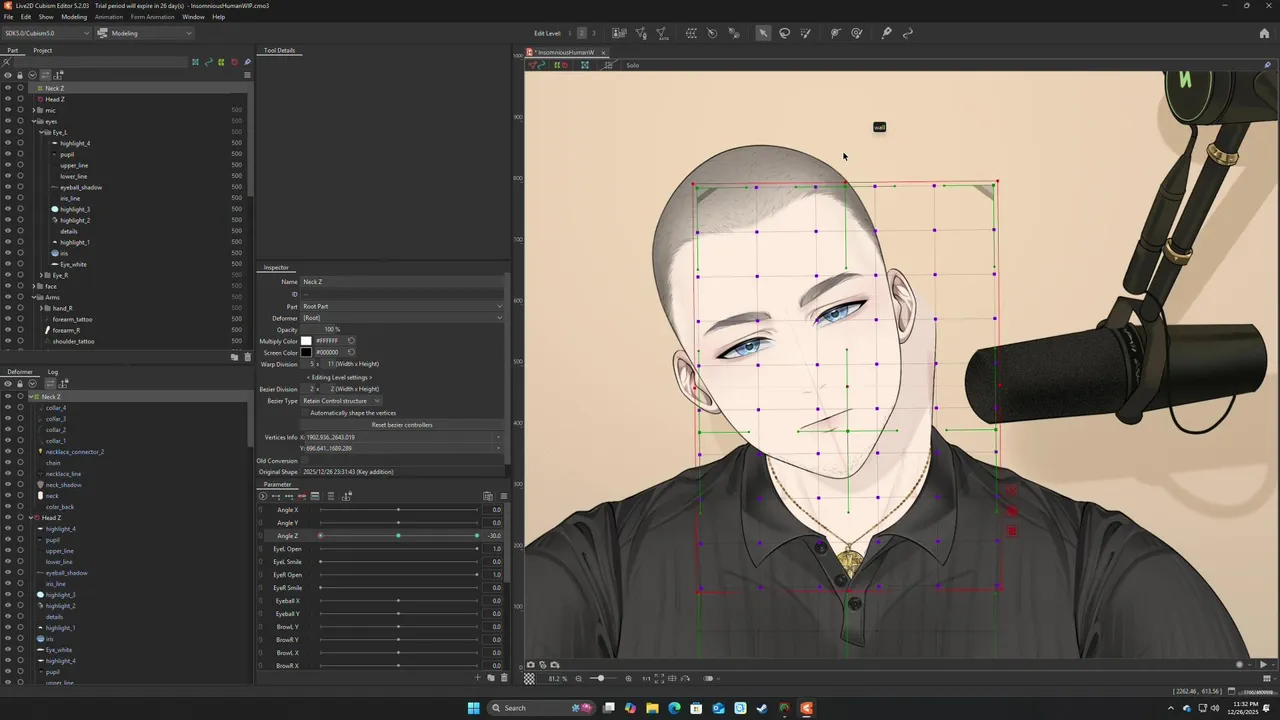The height and width of the screenshot is (720, 1280).
Task: Switch to the Project tab
Action: tap(42, 50)
